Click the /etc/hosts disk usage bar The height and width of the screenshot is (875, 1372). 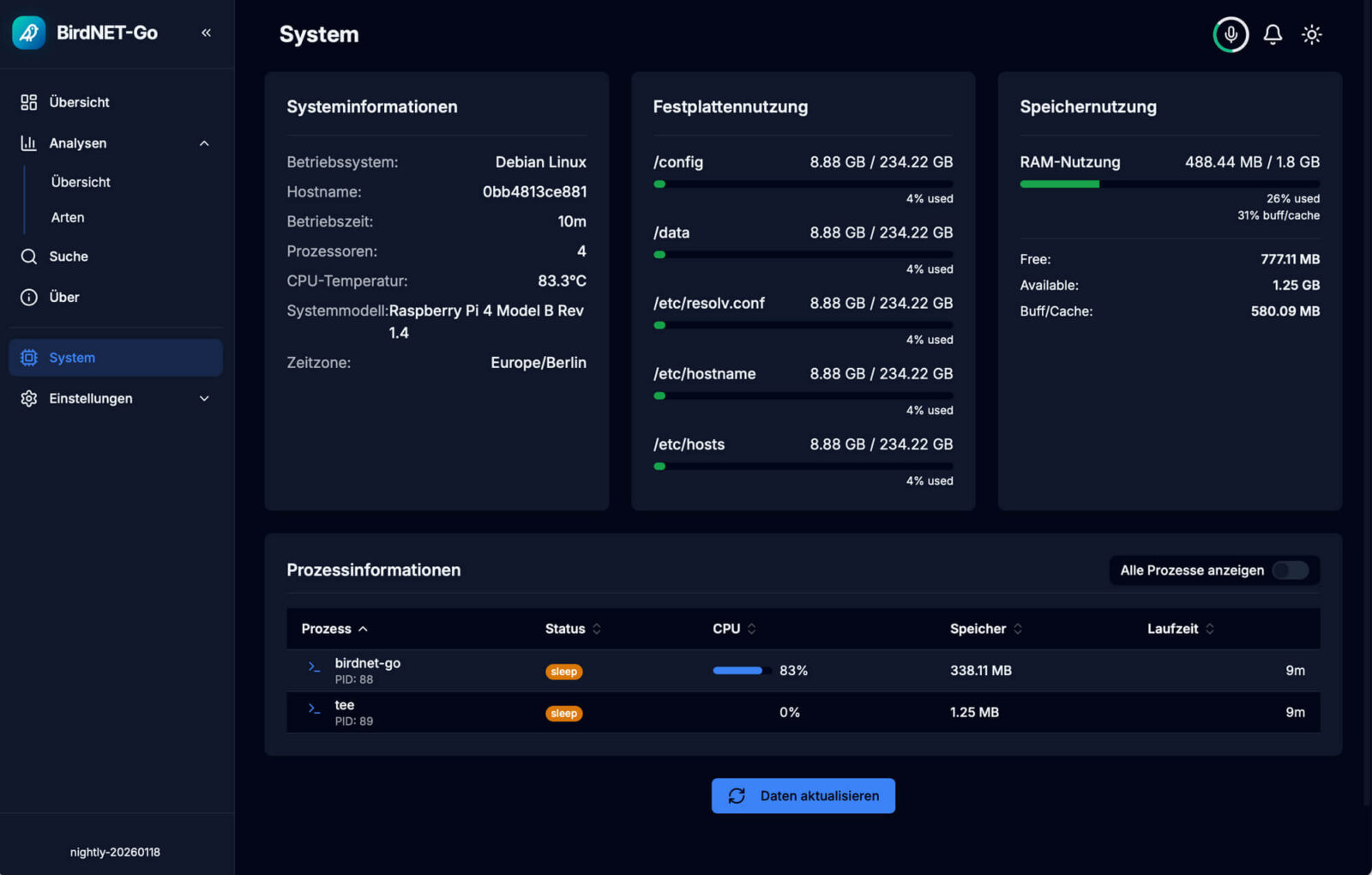tap(803, 467)
